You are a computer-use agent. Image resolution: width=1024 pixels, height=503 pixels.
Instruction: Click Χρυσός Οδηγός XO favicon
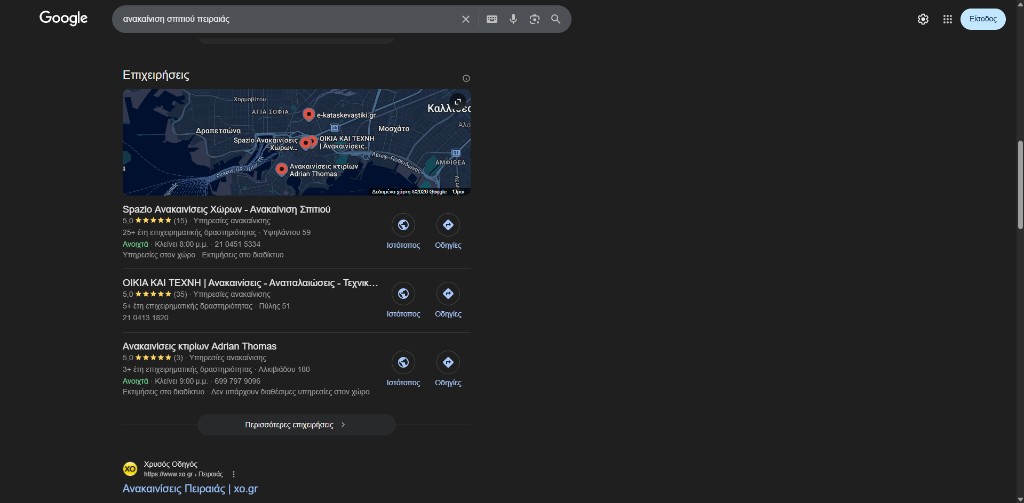tap(130, 469)
